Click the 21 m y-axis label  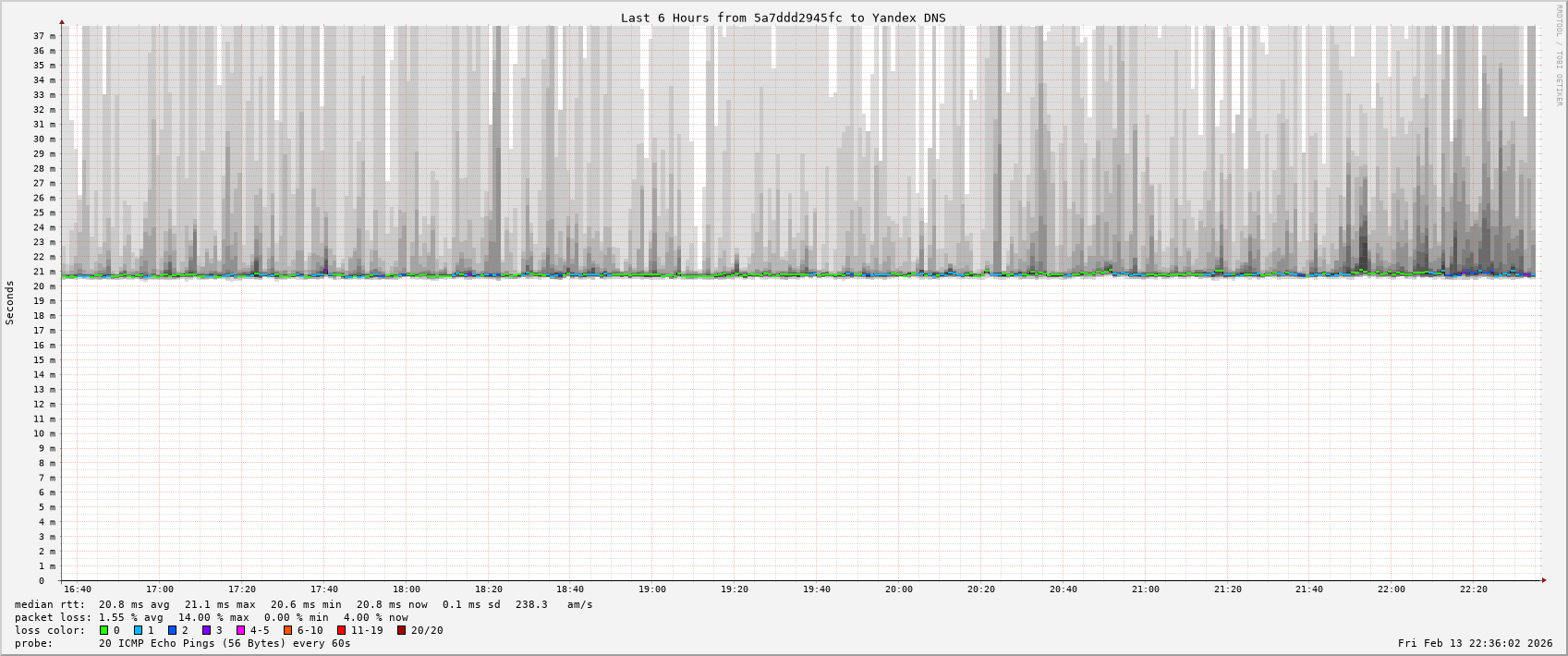tap(44, 272)
